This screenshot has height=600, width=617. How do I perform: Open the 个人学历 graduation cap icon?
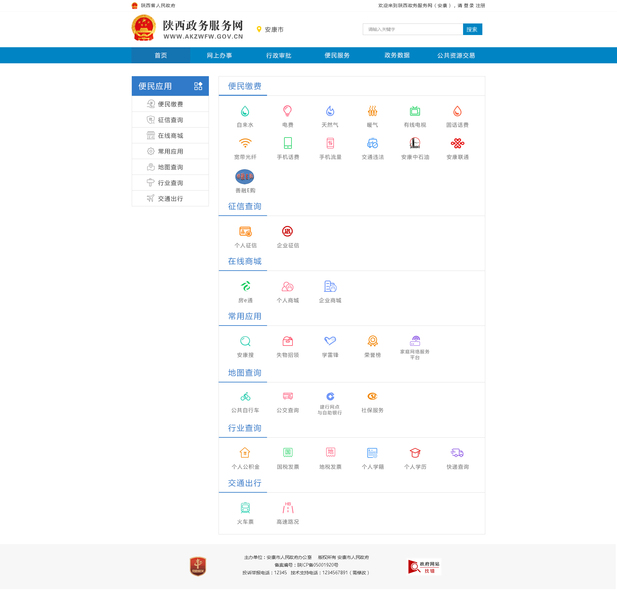[415, 453]
